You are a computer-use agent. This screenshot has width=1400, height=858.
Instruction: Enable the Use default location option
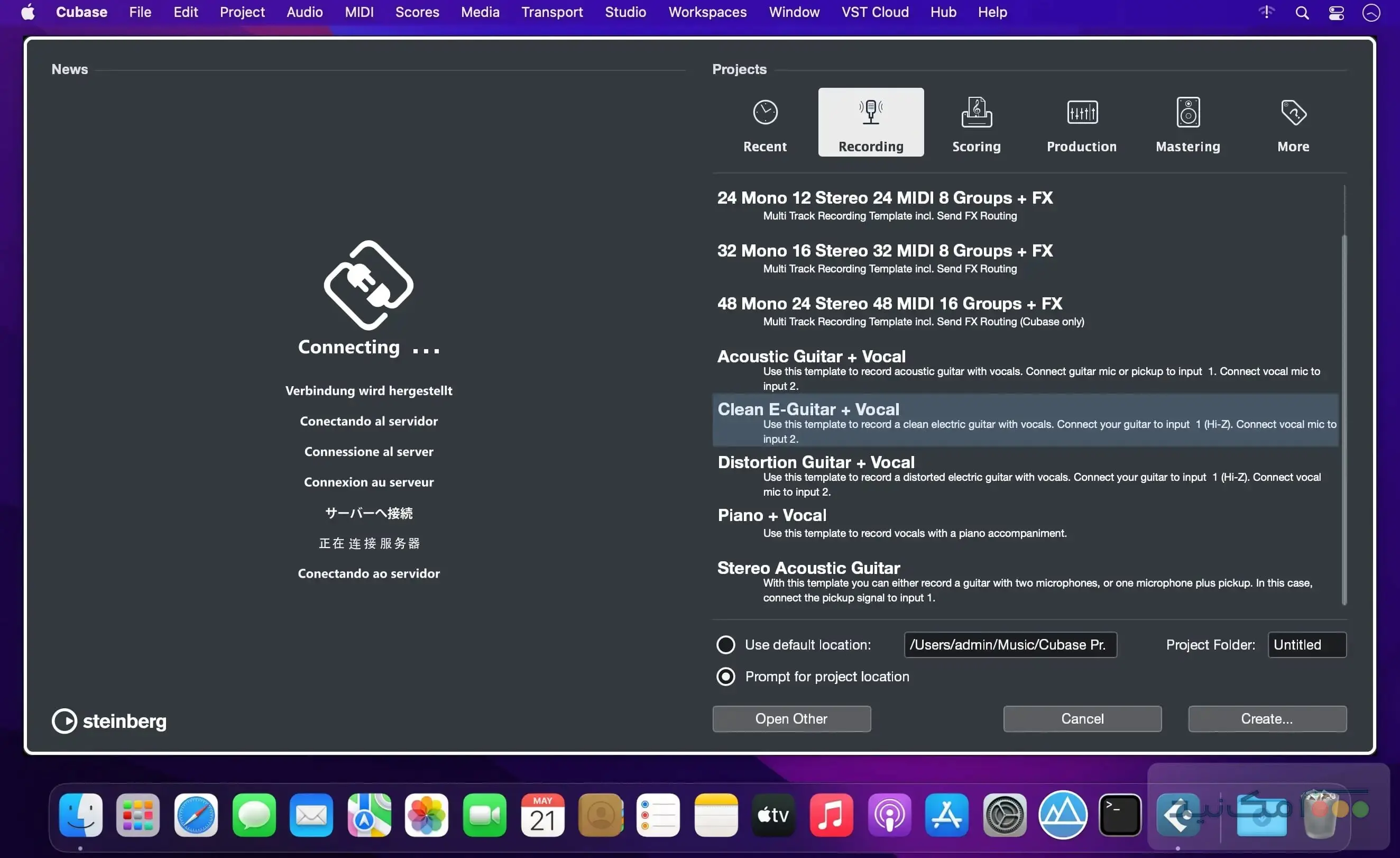point(725,644)
